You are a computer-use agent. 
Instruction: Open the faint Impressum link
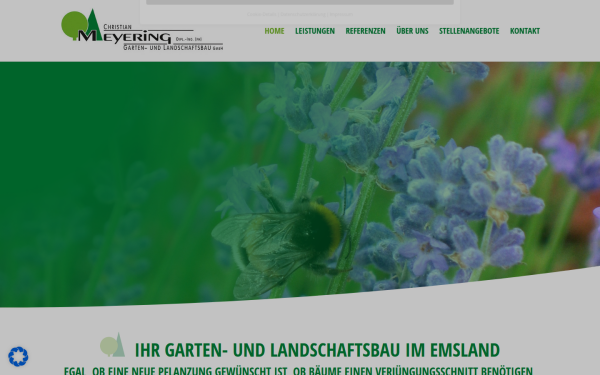coord(341,14)
